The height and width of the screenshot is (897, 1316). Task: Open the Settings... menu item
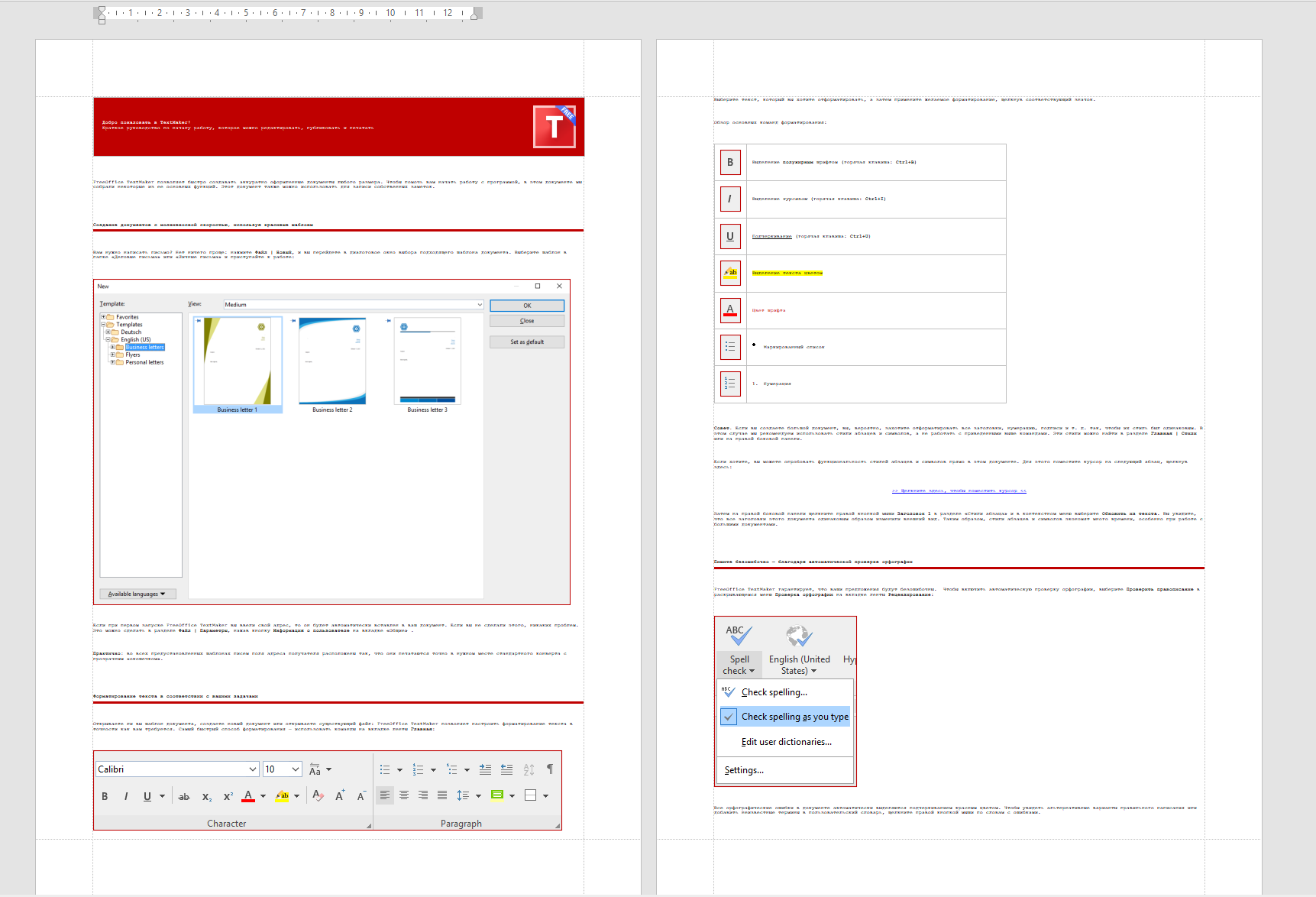(x=744, y=770)
